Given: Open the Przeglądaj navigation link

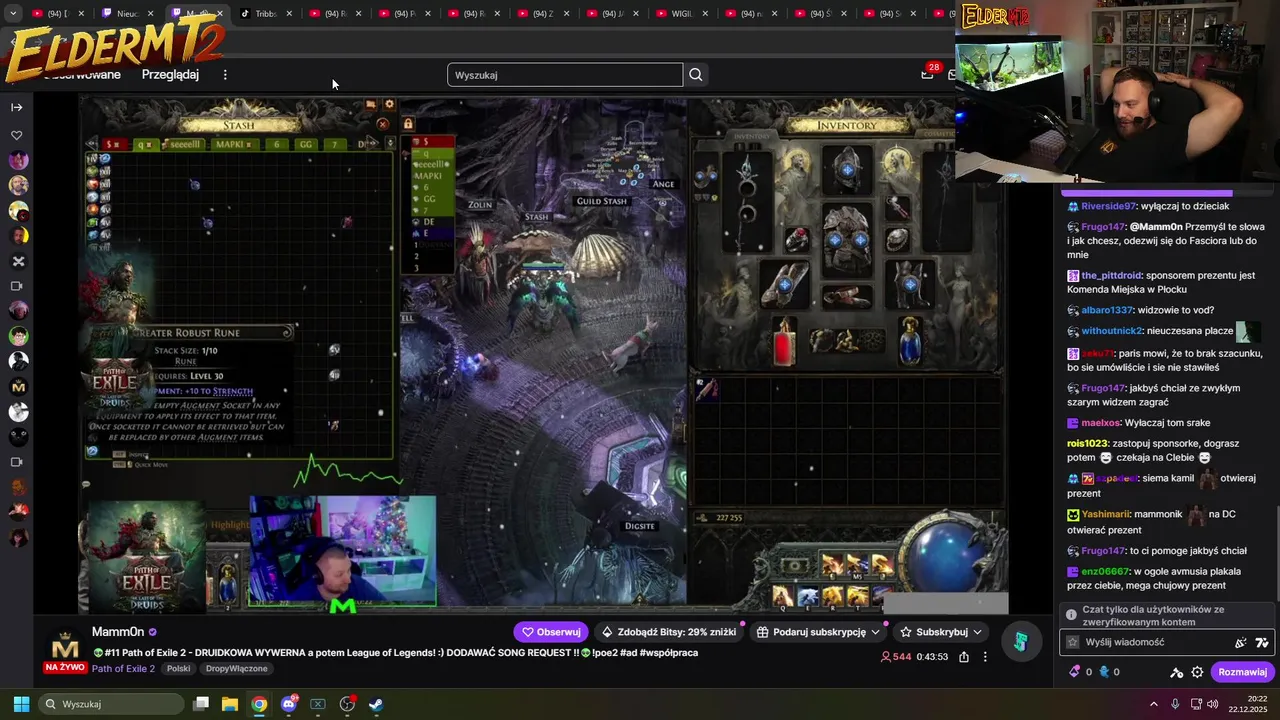Looking at the screenshot, I should pos(170,74).
